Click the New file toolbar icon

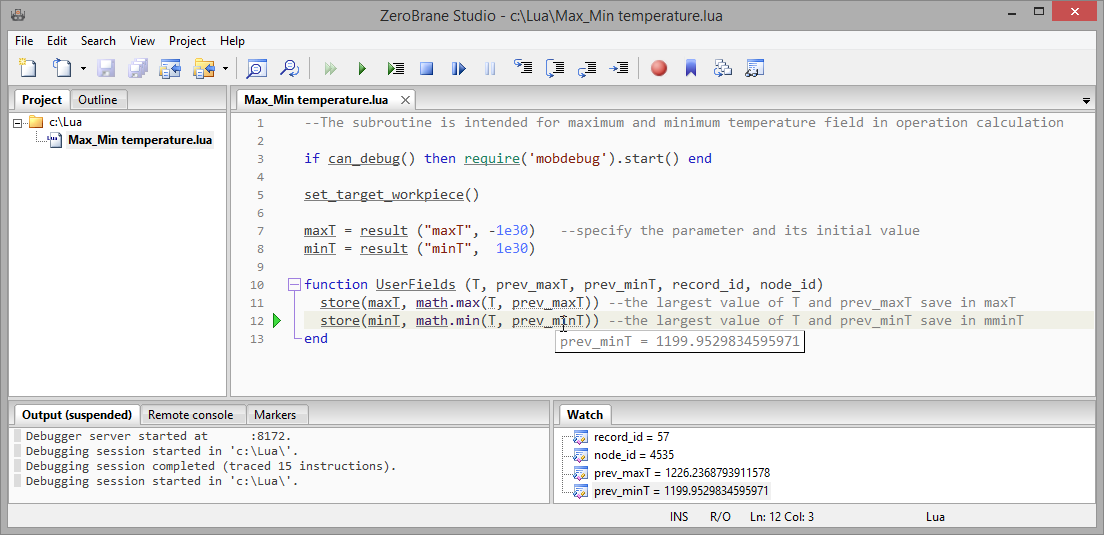(x=28, y=68)
